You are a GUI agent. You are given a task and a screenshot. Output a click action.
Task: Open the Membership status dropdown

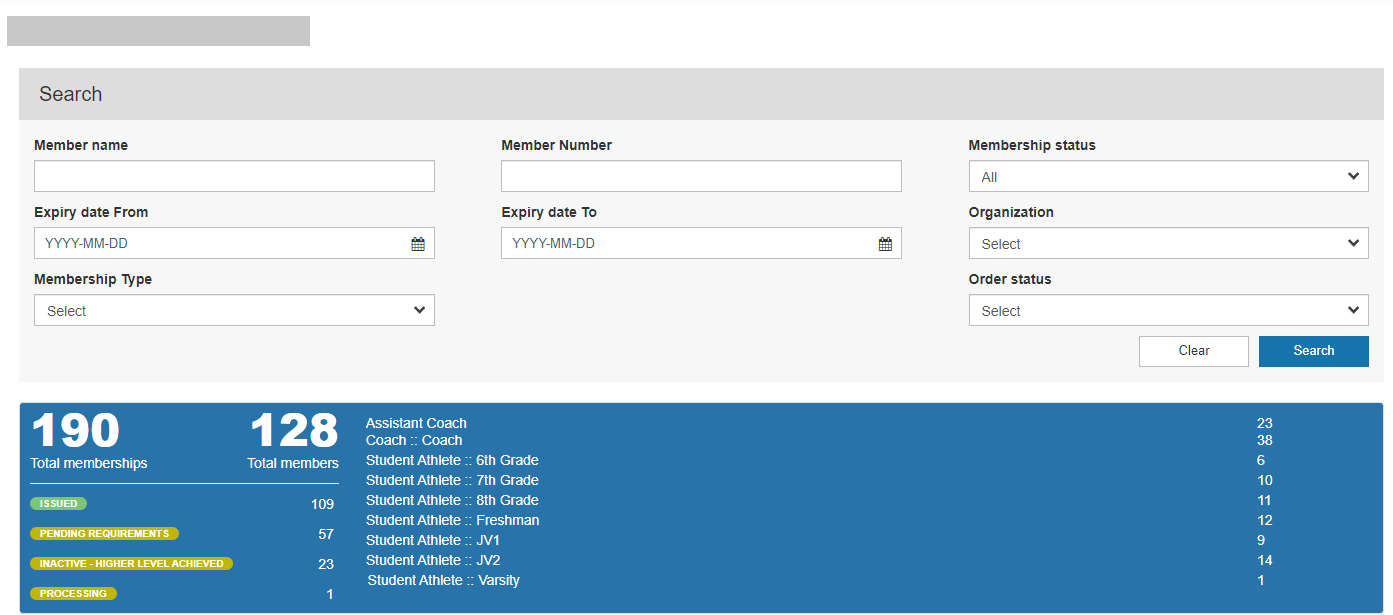[1168, 176]
